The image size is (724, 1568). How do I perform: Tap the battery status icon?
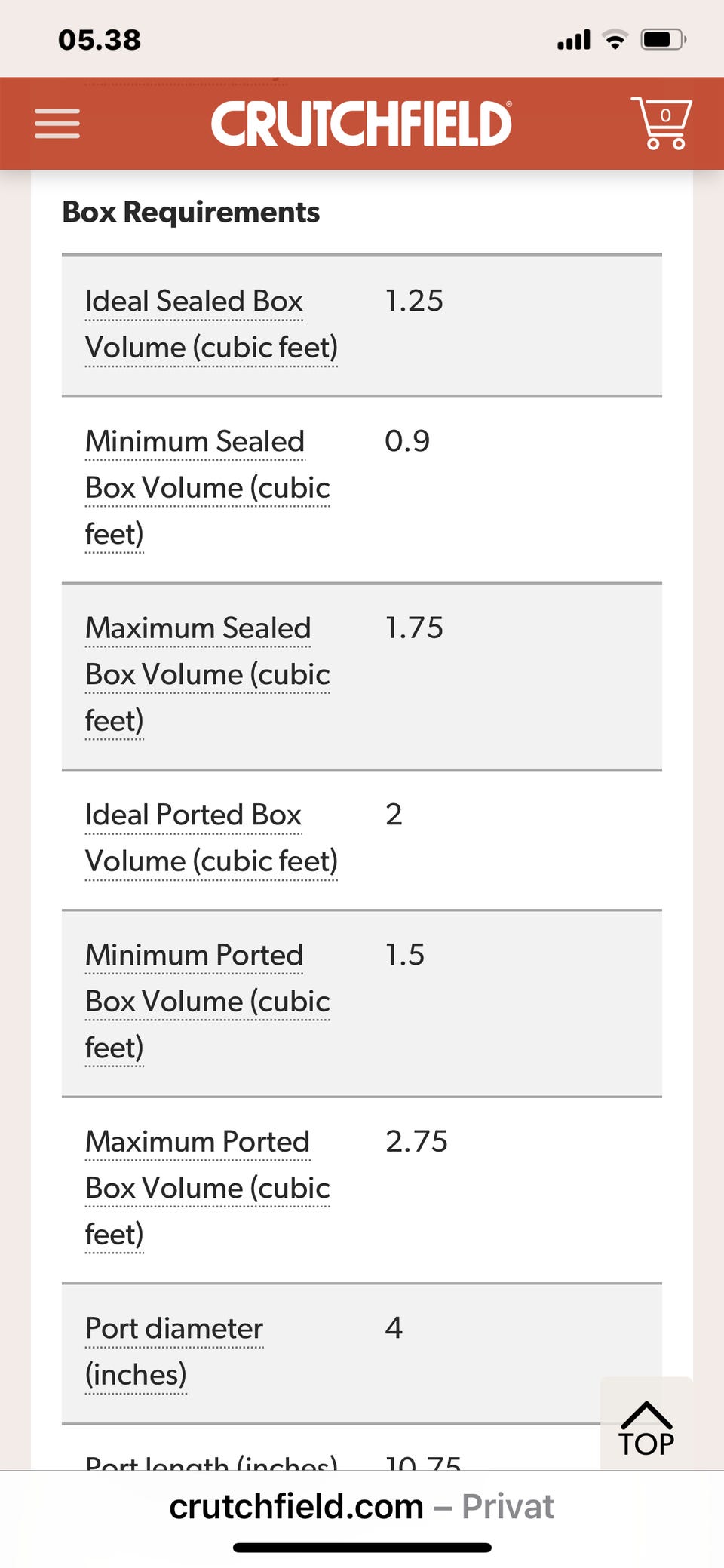pyautogui.click(x=662, y=39)
